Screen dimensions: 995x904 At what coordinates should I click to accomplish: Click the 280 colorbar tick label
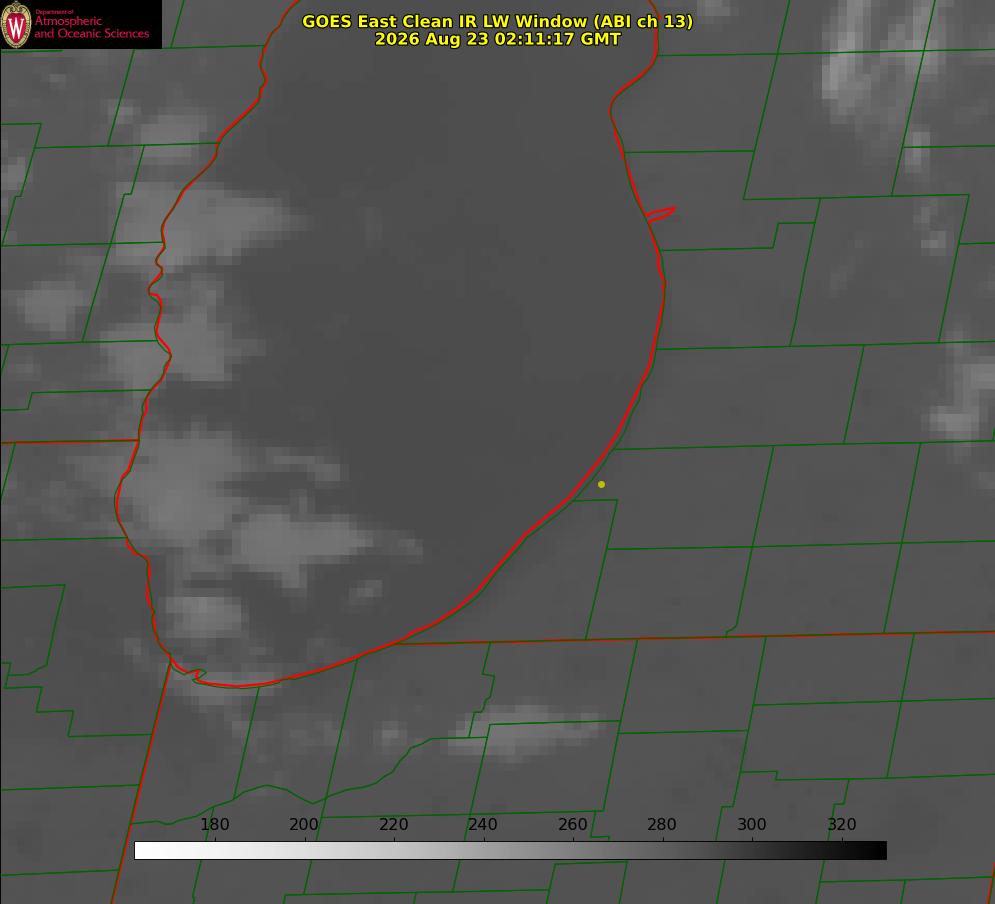[662, 824]
